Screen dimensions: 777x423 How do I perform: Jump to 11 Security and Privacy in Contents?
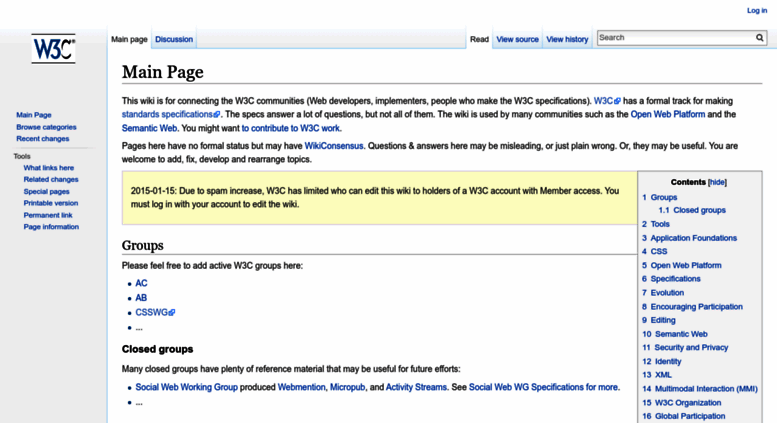point(685,348)
